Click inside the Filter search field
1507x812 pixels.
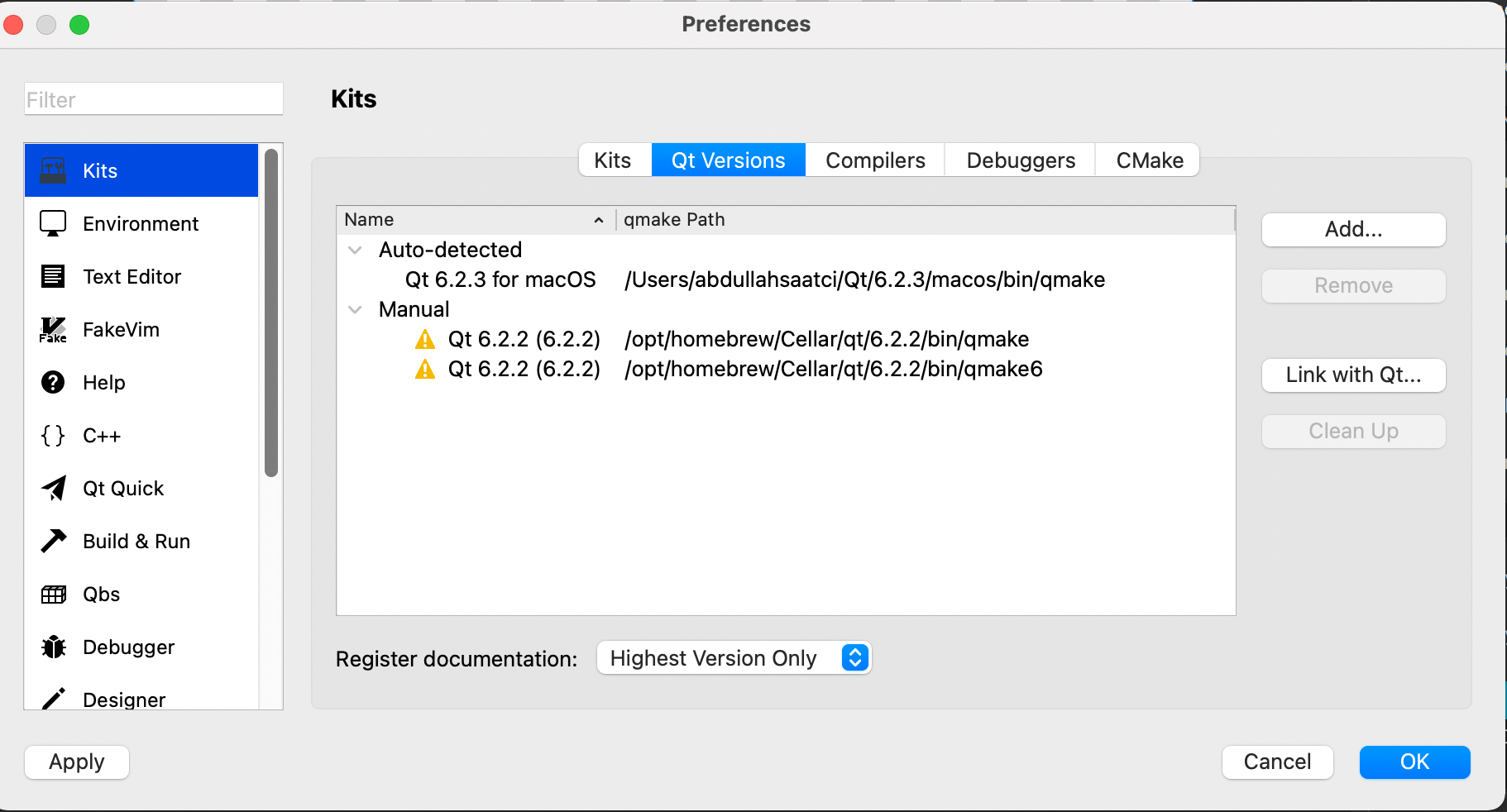[x=153, y=98]
